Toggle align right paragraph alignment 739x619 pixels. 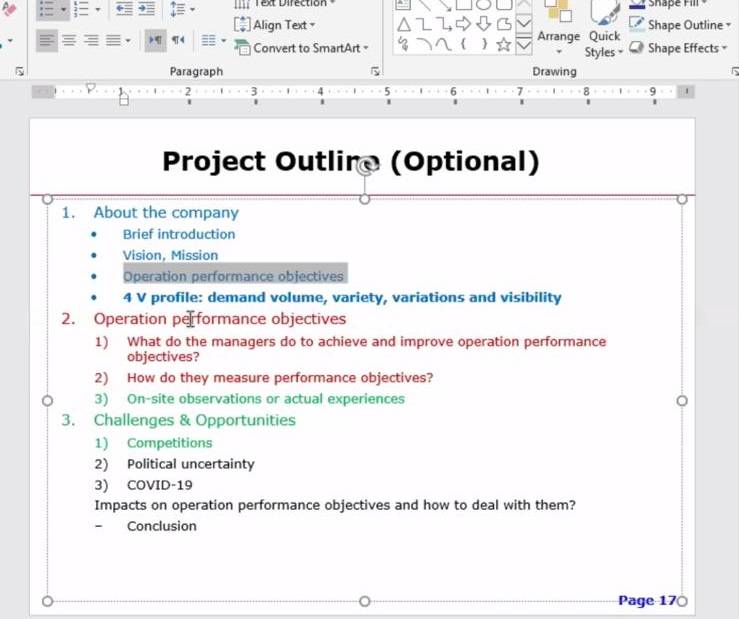(x=91, y=40)
